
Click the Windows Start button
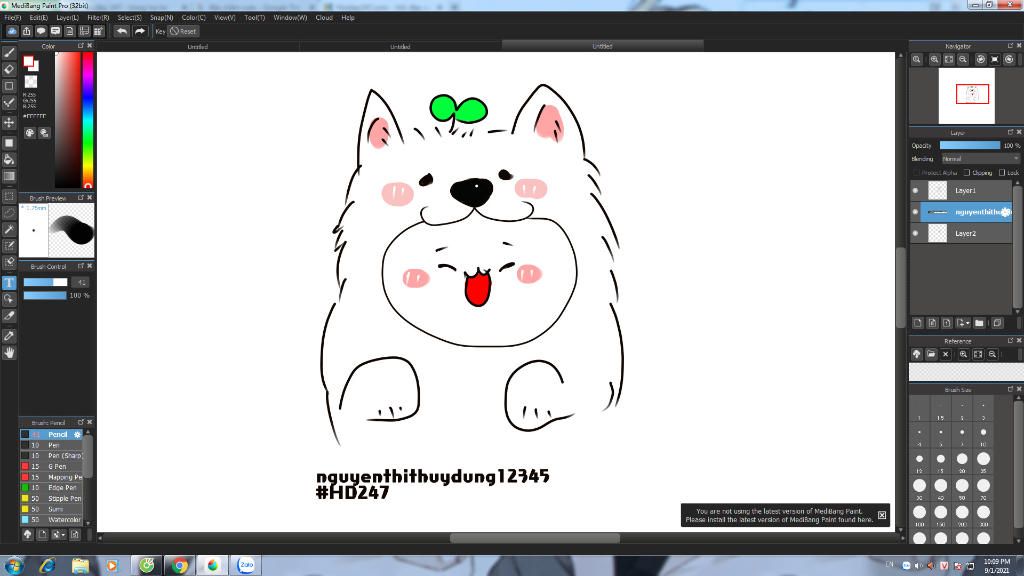[14, 565]
